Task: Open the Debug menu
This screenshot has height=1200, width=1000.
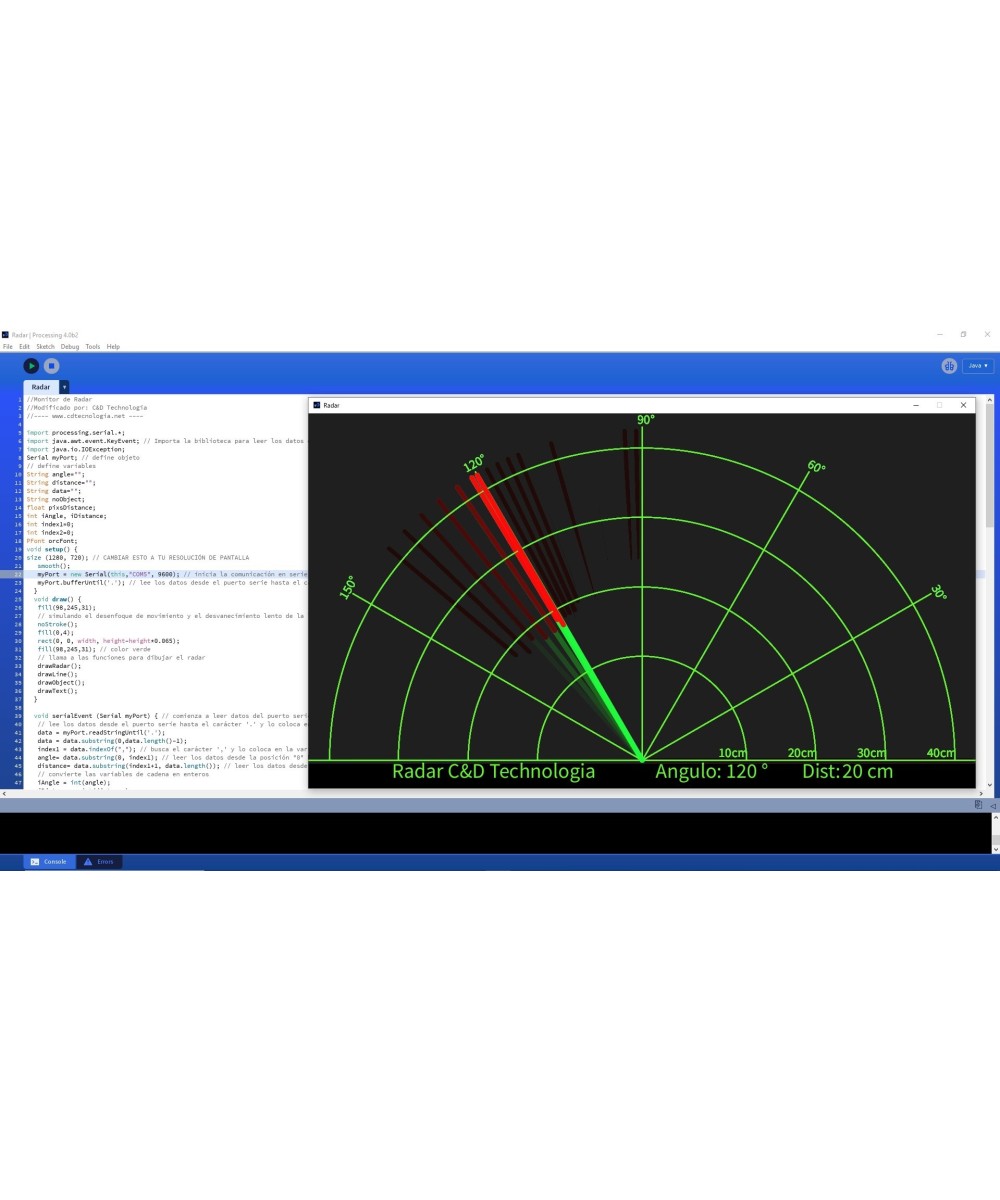Action: pyautogui.click(x=69, y=345)
